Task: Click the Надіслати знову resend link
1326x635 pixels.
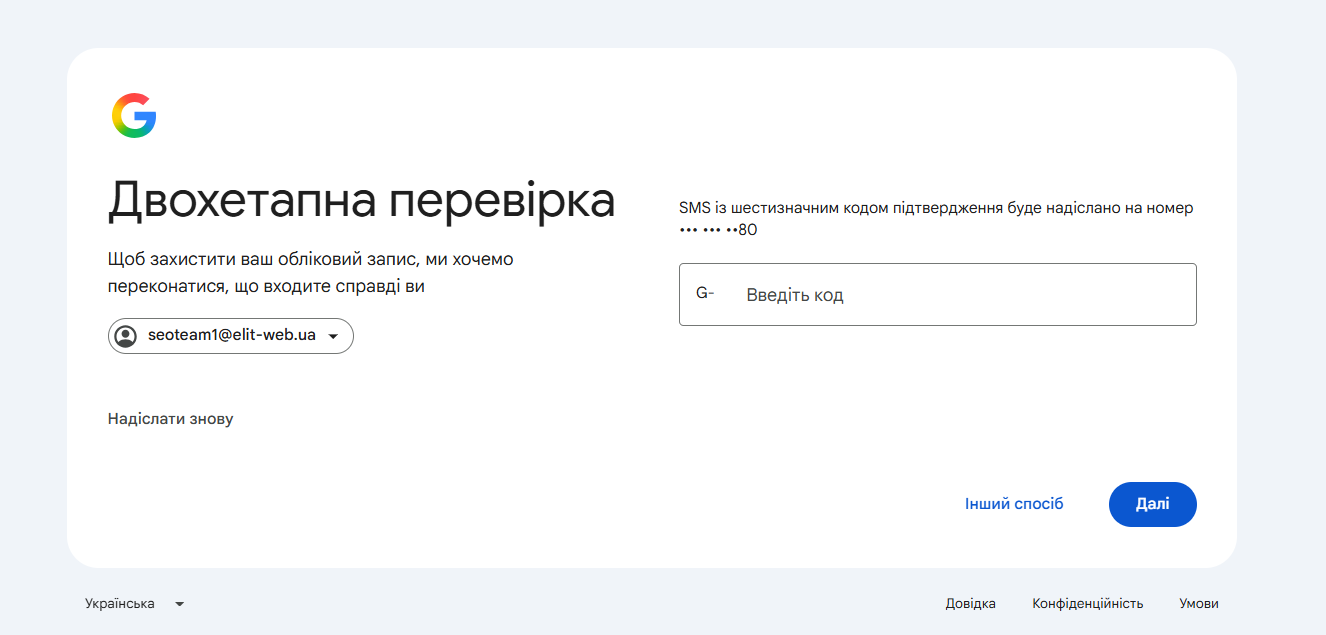Action: pyautogui.click(x=171, y=419)
